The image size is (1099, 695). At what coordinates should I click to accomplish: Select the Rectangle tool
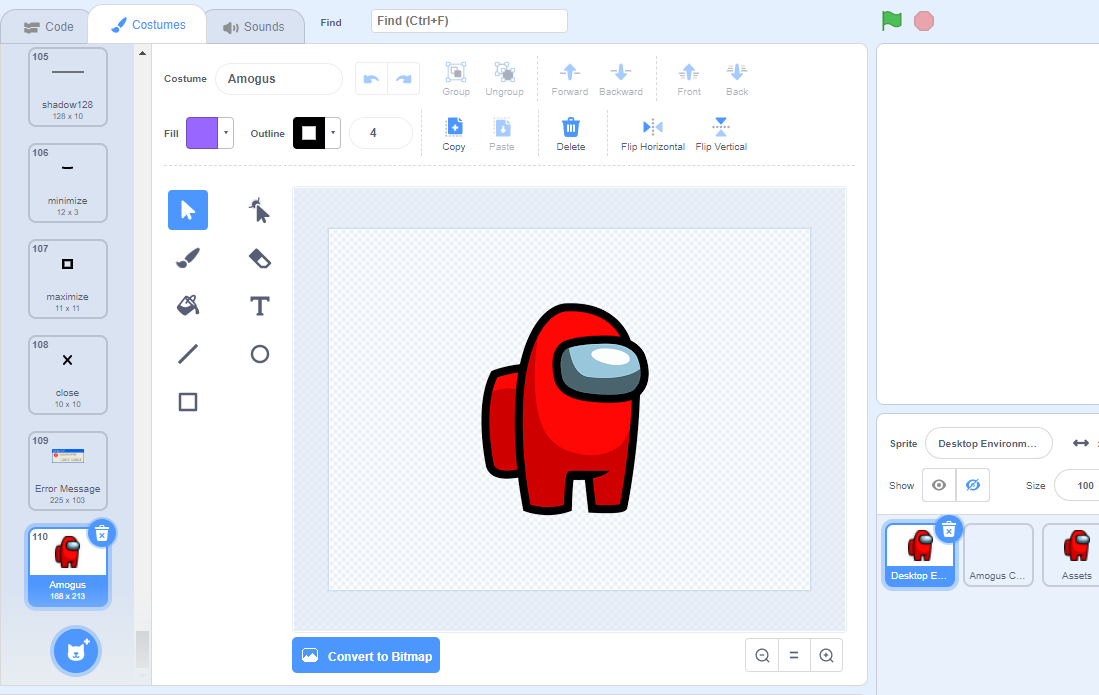point(188,401)
